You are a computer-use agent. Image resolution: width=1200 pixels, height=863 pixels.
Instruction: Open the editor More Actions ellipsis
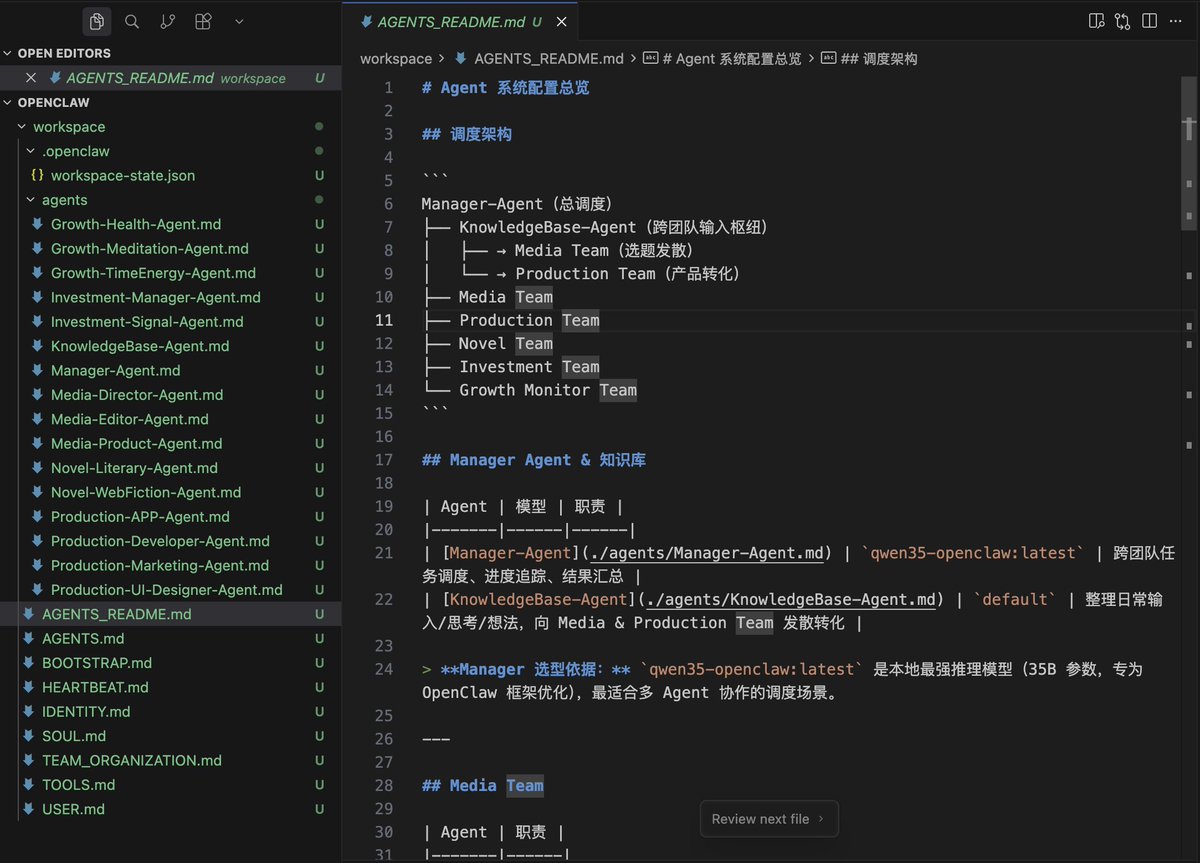[1177, 21]
